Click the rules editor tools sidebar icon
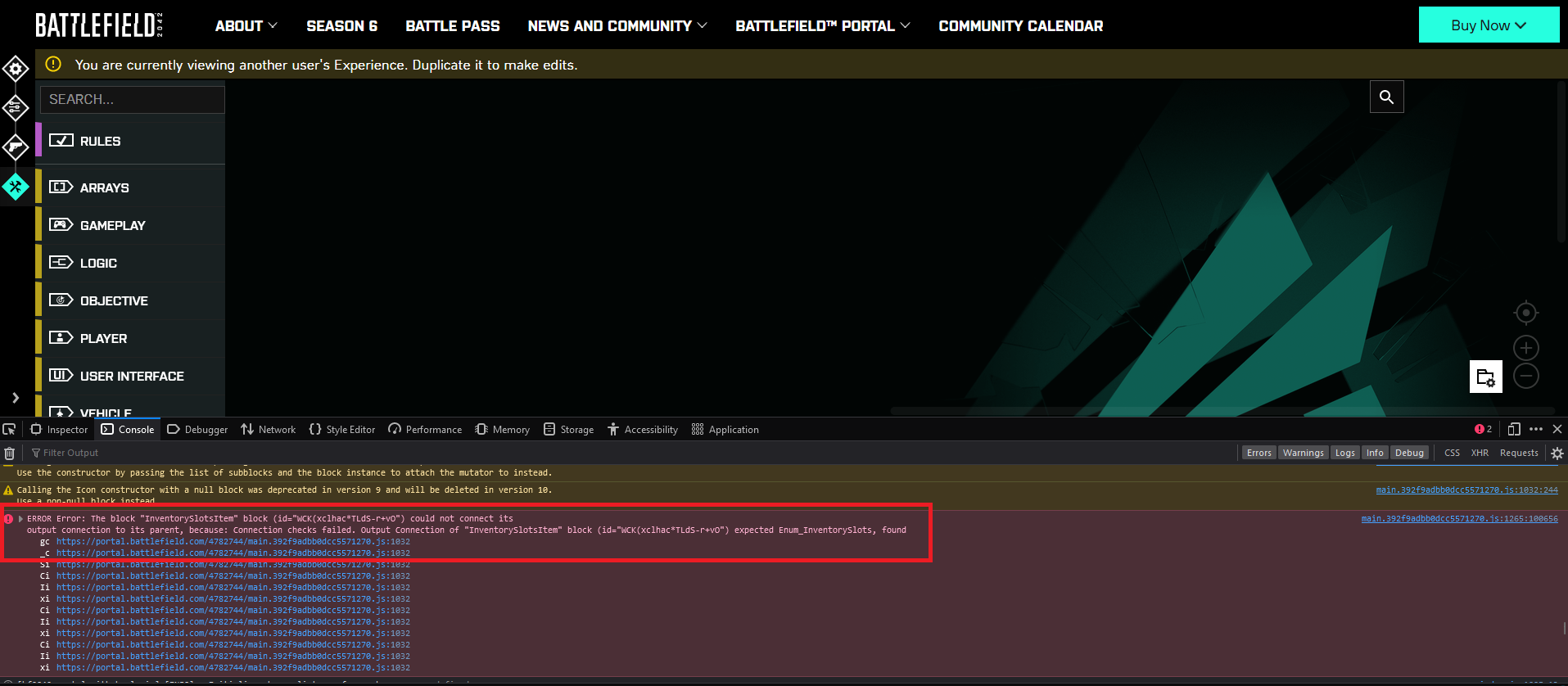 point(16,187)
